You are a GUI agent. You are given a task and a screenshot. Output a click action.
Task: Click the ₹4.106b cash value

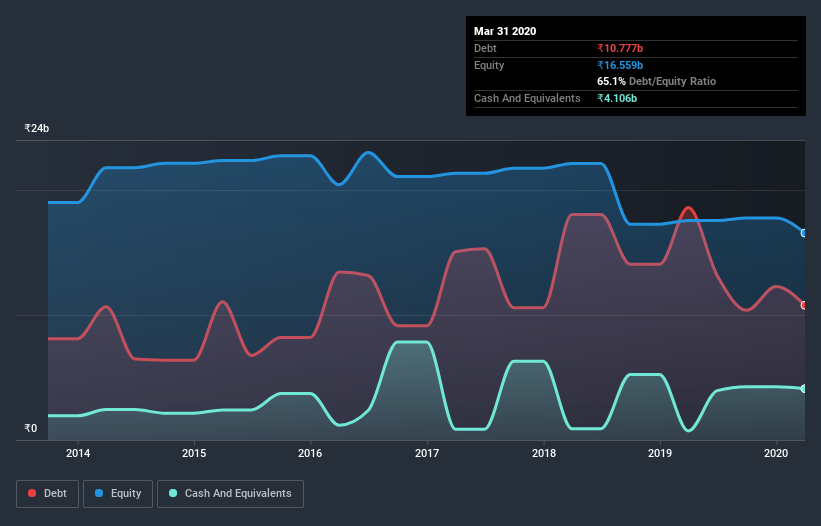[x=617, y=98]
